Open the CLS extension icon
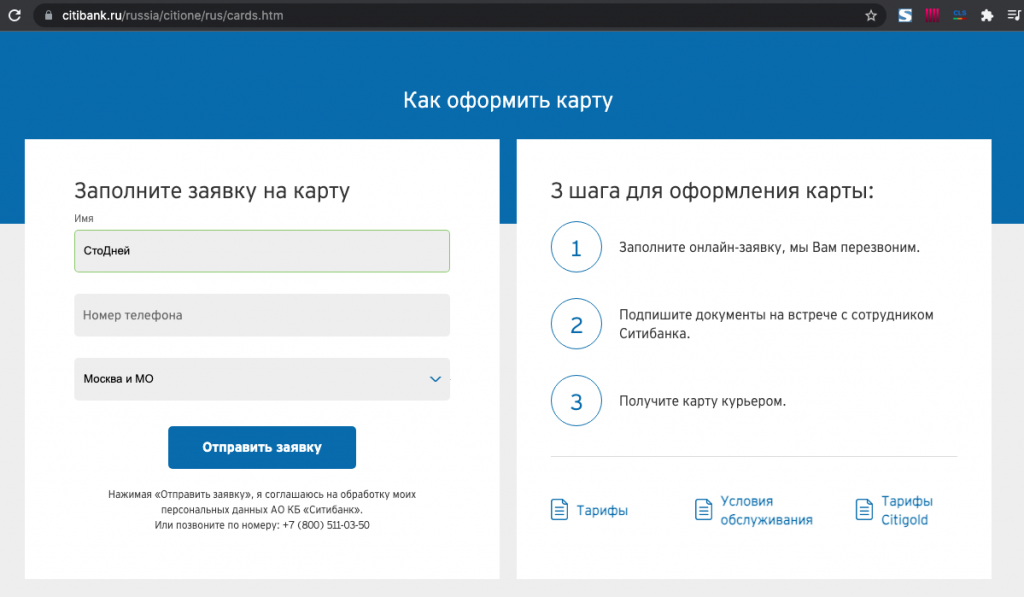The height and width of the screenshot is (597, 1024). (x=959, y=15)
